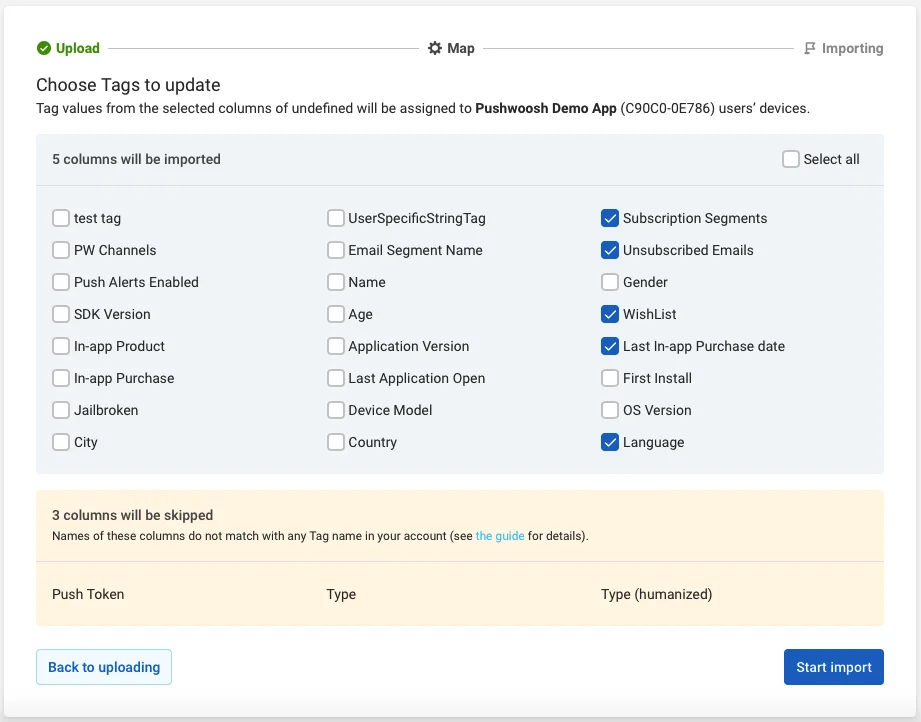Check the Country column
Screen dimensions: 921x722
click(x=335, y=442)
